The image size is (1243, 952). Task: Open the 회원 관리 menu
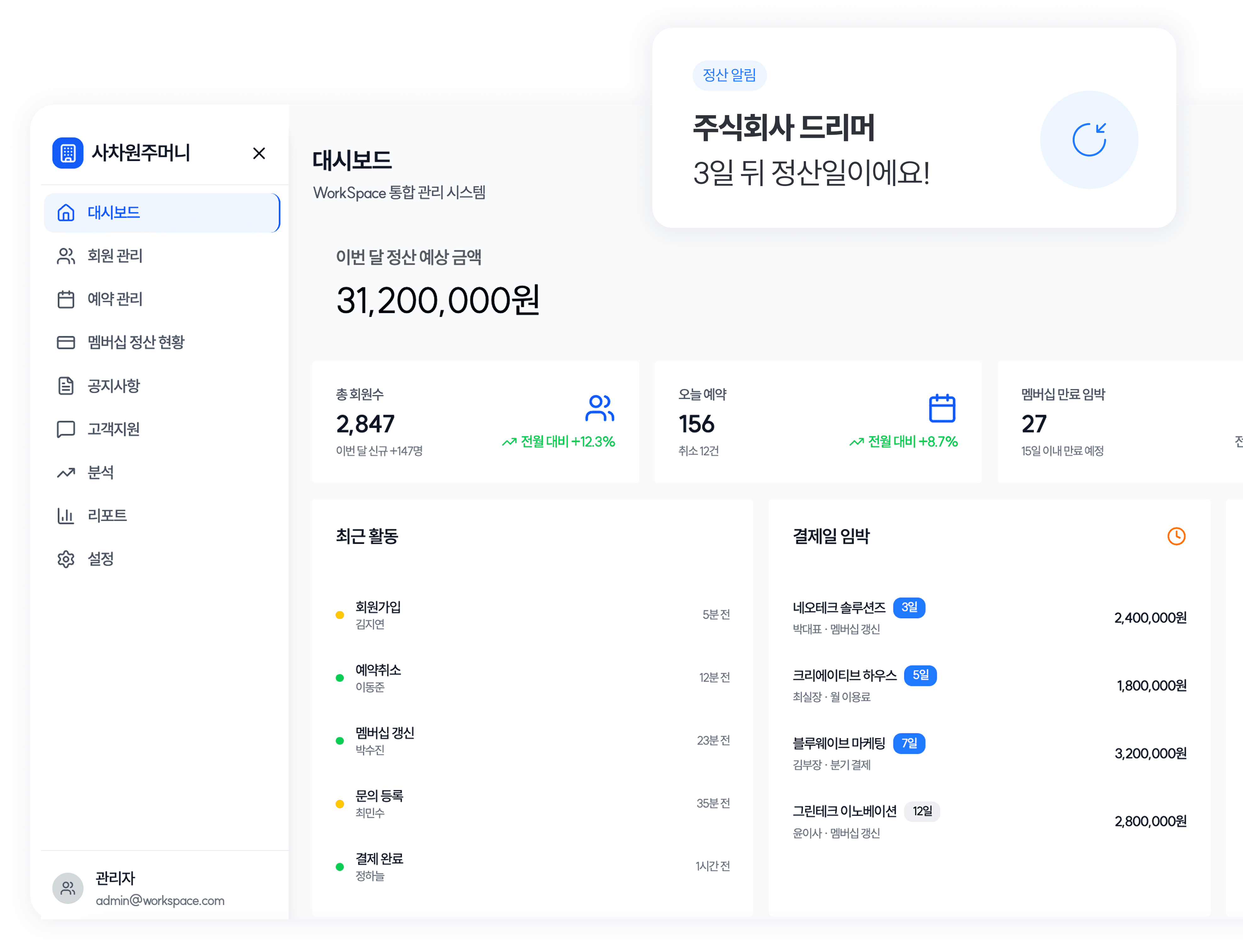pos(115,256)
